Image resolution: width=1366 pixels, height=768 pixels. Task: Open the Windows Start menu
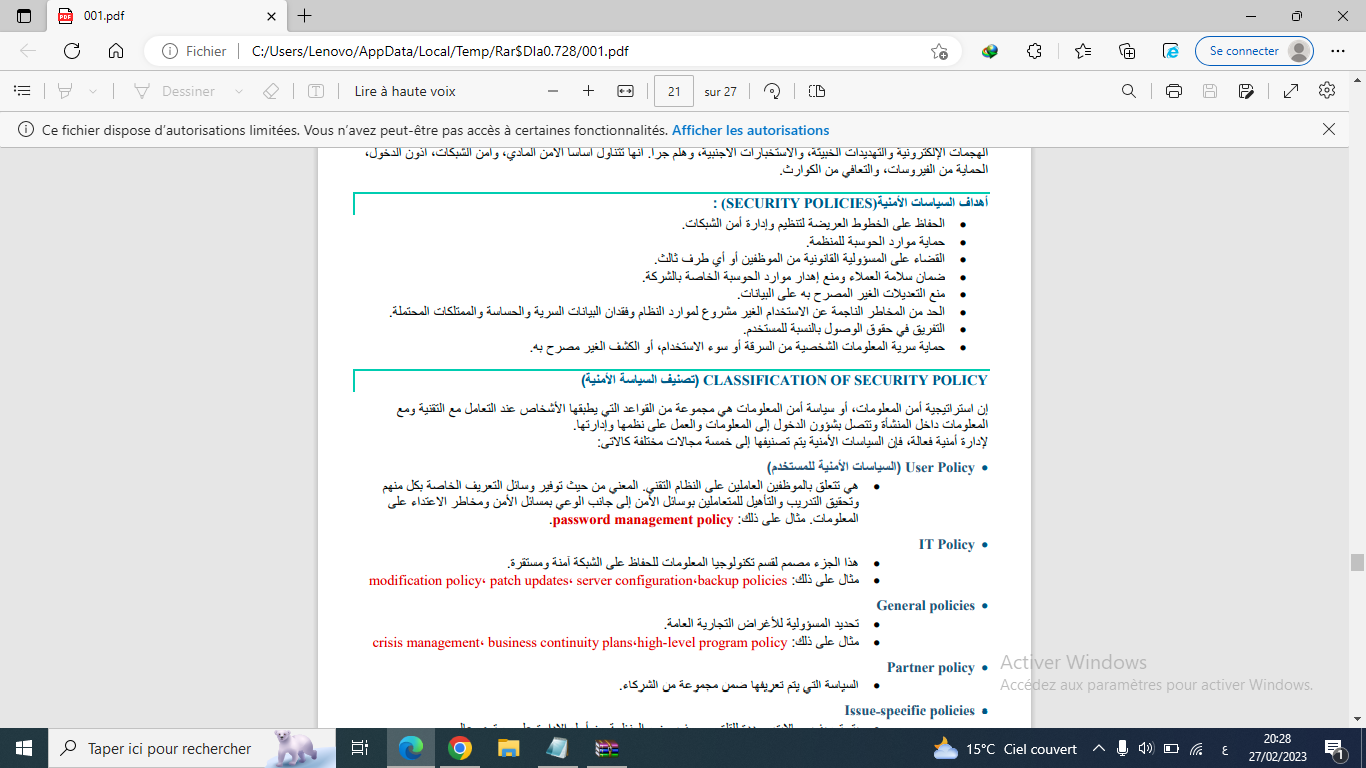tap(23, 748)
